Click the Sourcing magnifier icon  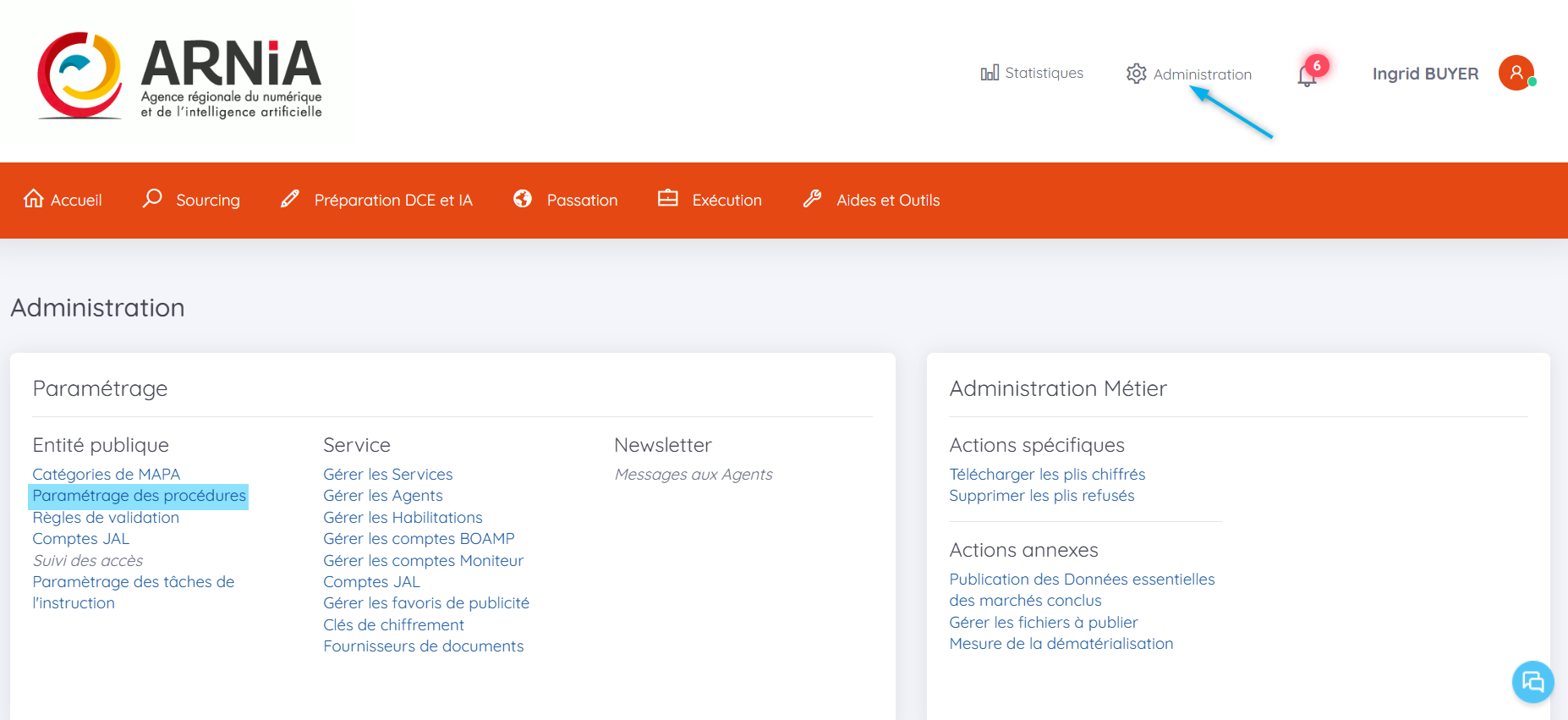pos(152,199)
